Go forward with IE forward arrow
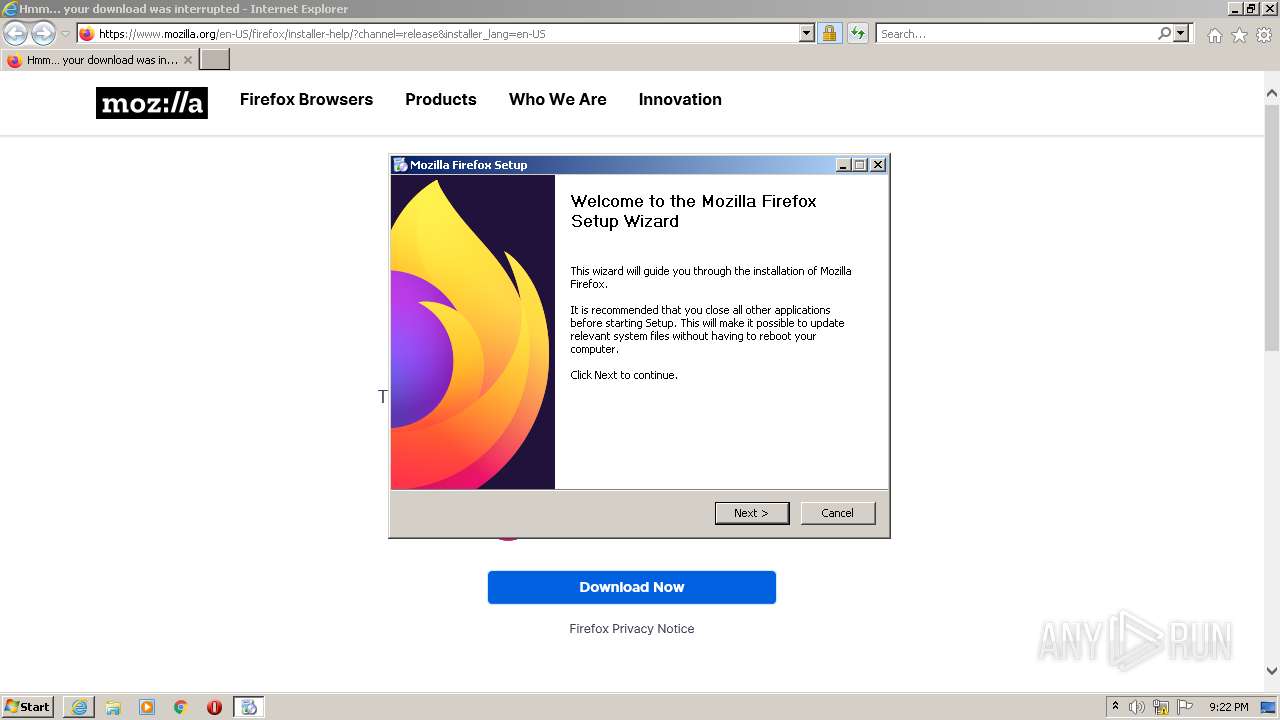Image resolution: width=1280 pixels, height=720 pixels. tap(43, 34)
